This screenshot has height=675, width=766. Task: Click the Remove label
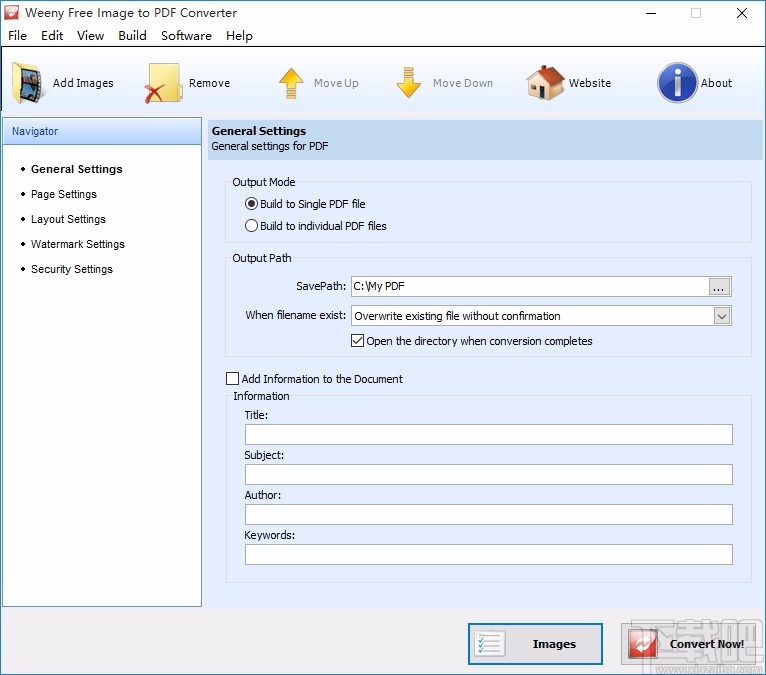(x=210, y=83)
